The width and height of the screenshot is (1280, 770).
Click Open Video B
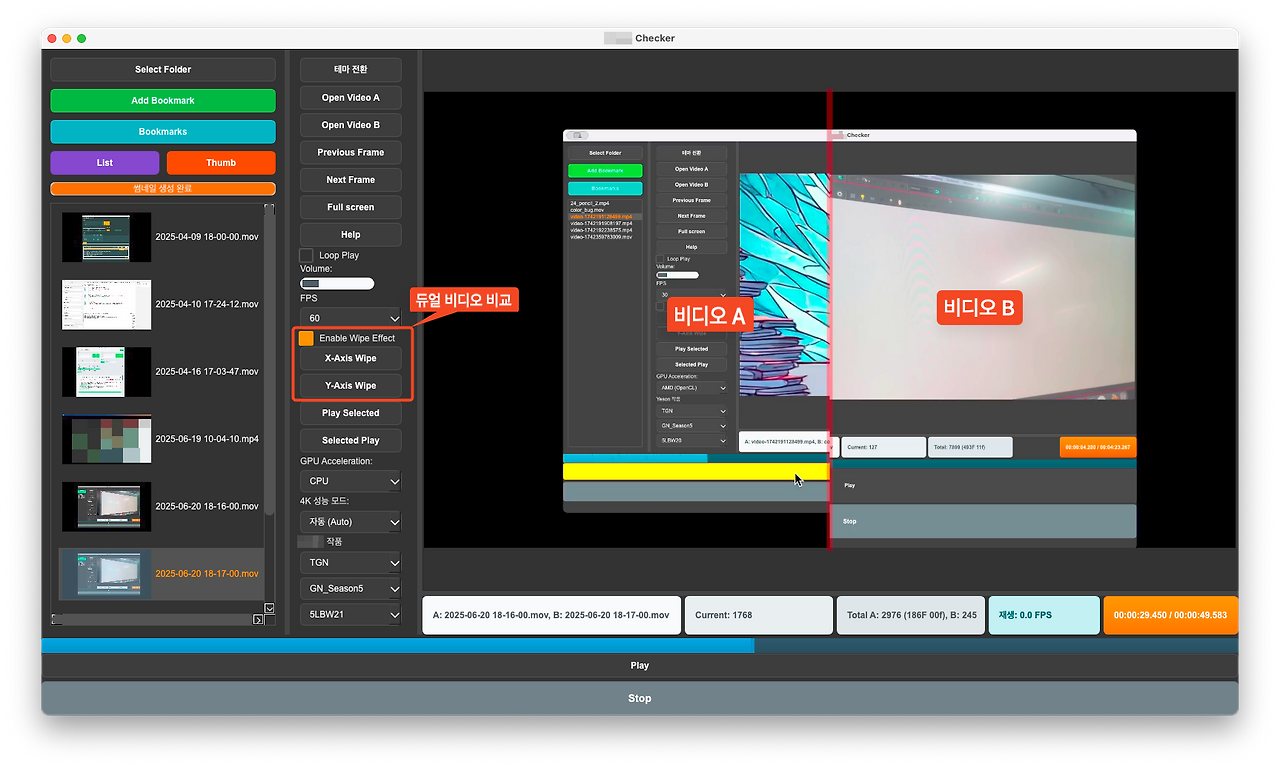[350, 125]
